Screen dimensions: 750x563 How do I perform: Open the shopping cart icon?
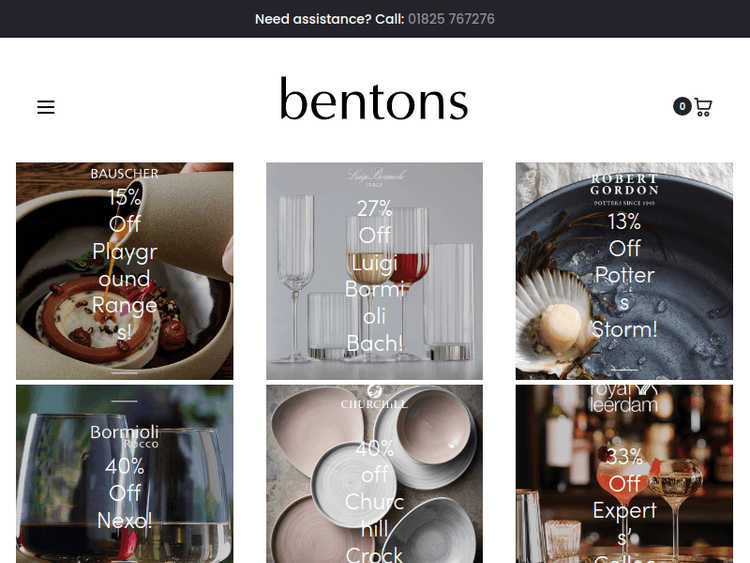point(703,107)
